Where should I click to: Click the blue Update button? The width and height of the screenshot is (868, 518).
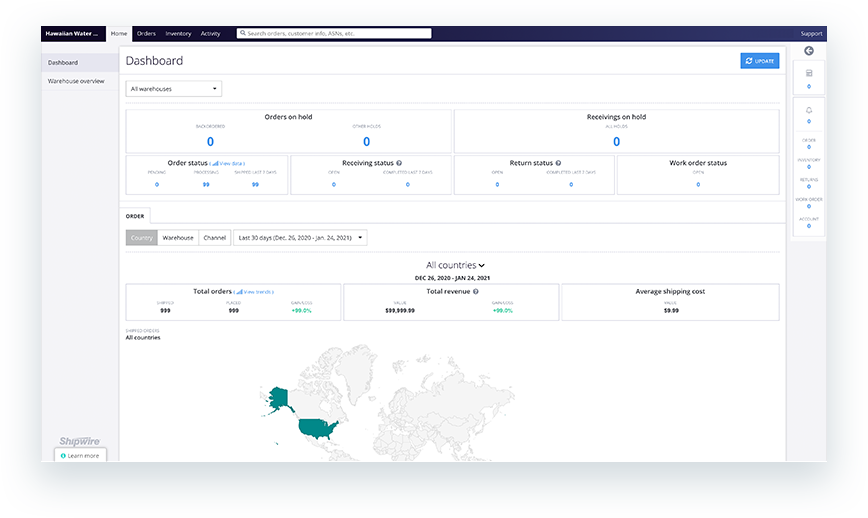tap(759, 61)
